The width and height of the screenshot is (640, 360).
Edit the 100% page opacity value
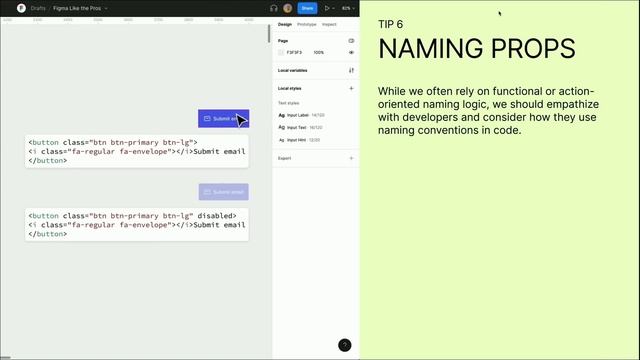coord(318,53)
